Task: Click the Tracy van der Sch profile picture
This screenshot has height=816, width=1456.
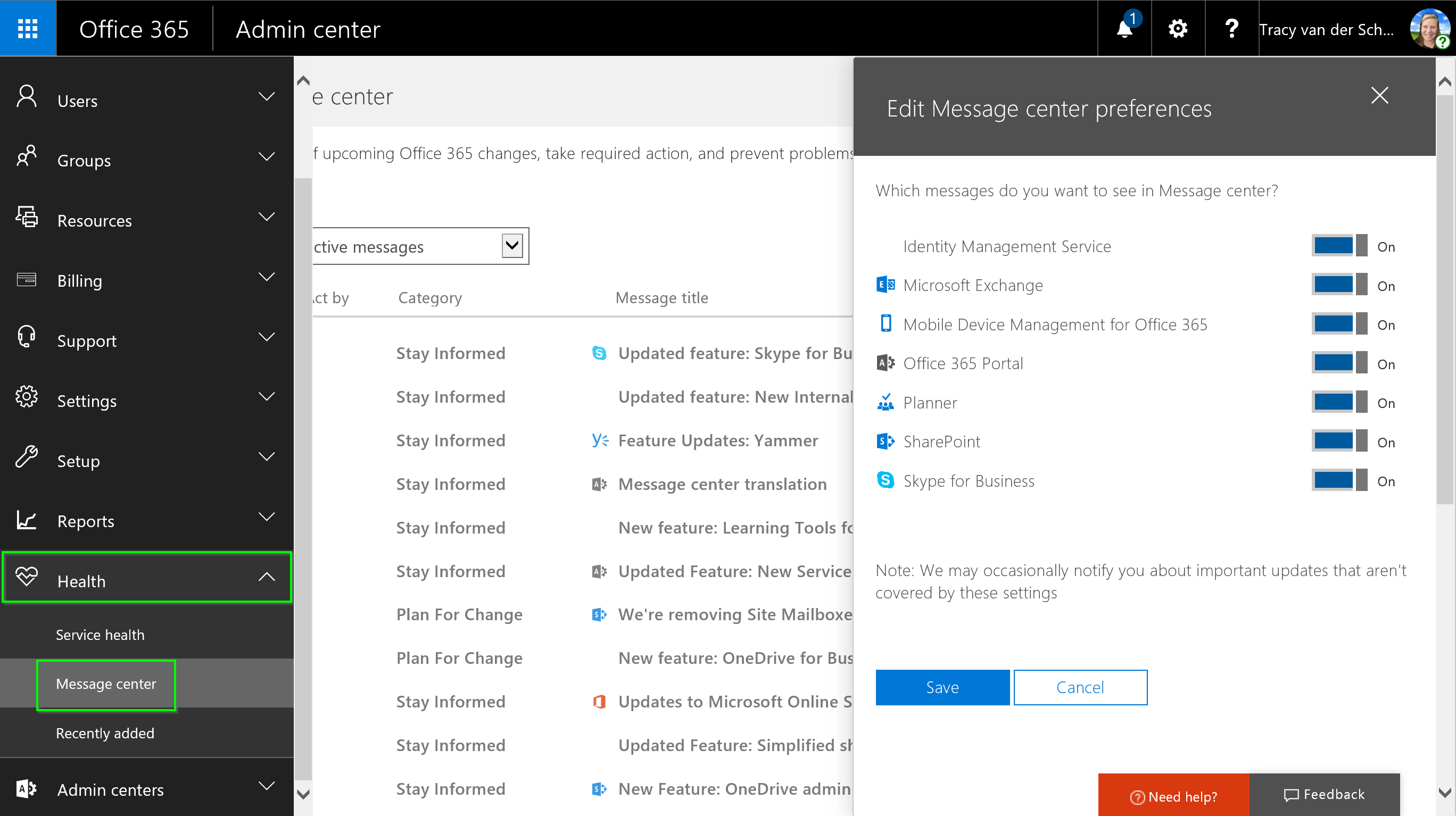Action: click(x=1429, y=28)
